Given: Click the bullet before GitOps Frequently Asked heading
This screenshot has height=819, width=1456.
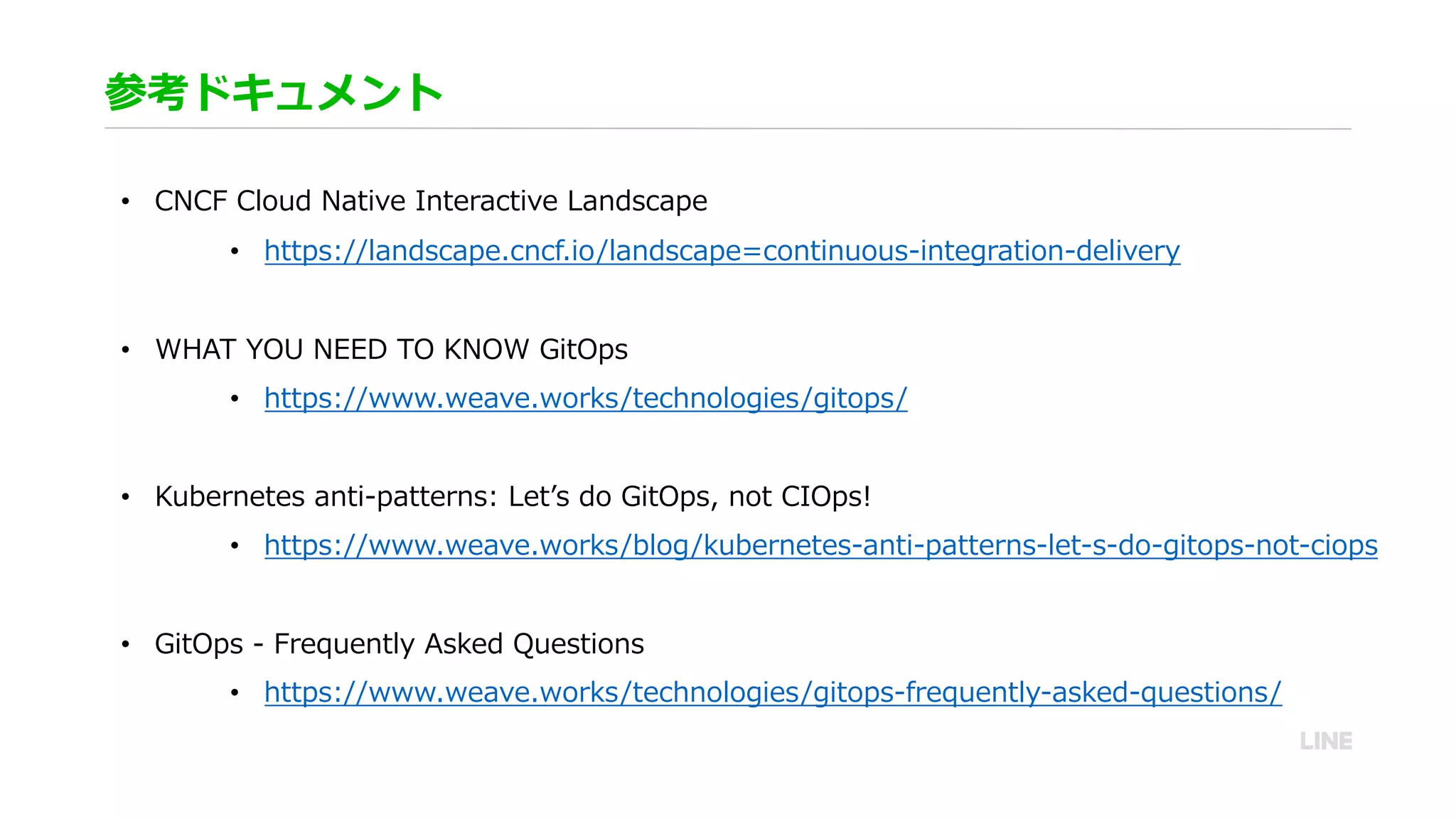Looking at the screenshot, I should [125, 645].
